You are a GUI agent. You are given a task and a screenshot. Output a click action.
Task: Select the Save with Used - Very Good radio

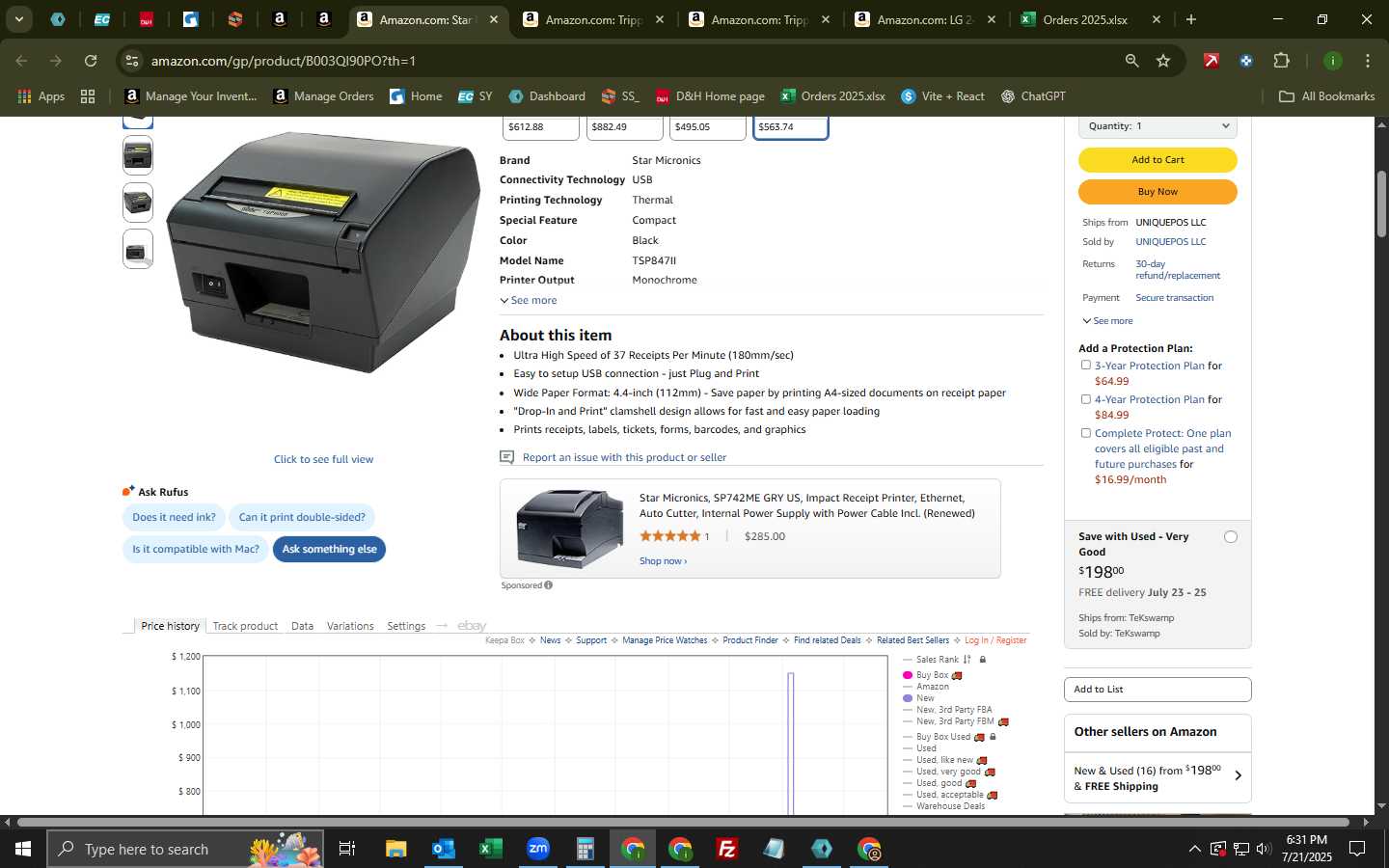point(1231,537)
